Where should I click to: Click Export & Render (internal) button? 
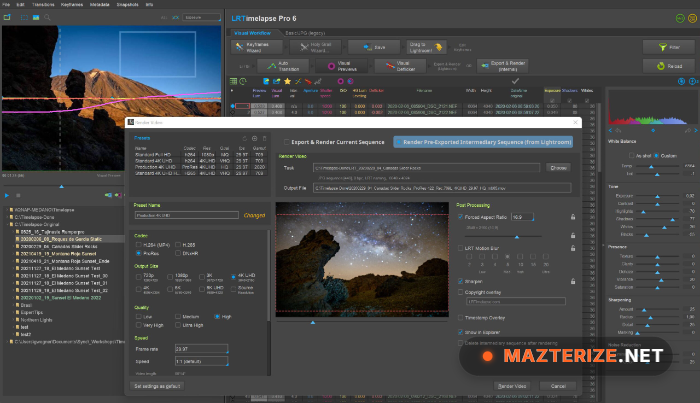503,66
